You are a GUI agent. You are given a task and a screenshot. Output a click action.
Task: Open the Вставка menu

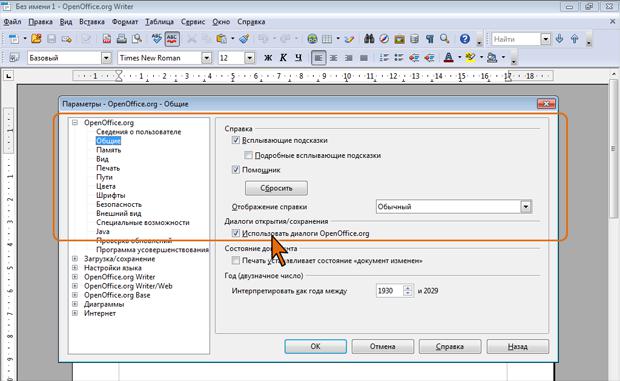pyautogui.click(x=92, y=22)
